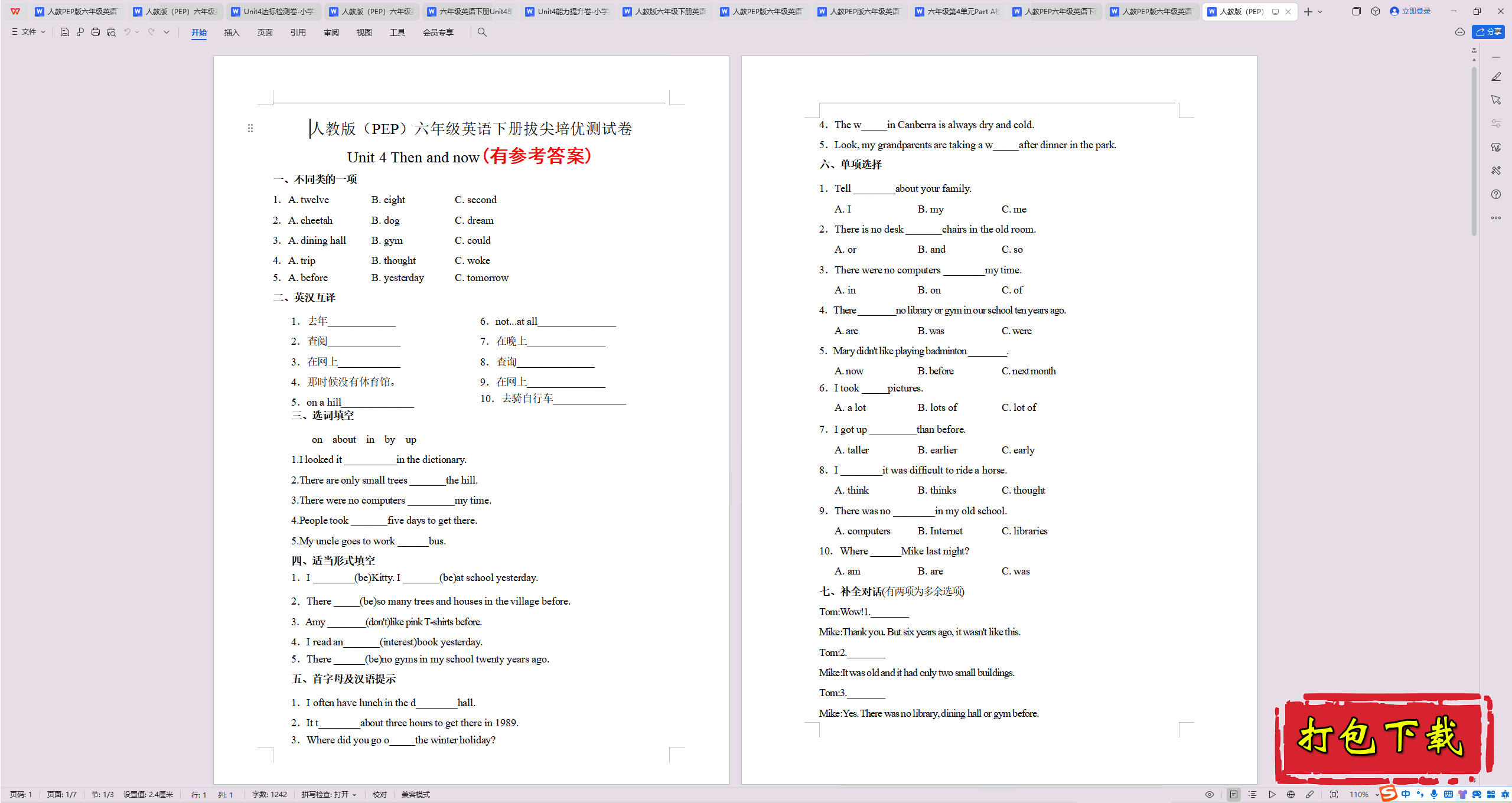Switch to 六年级第4单元Part A document tab
Image resolution: width=1512 pixels, height=803 pixels.
pyautogui.click(x=957, y=11)
